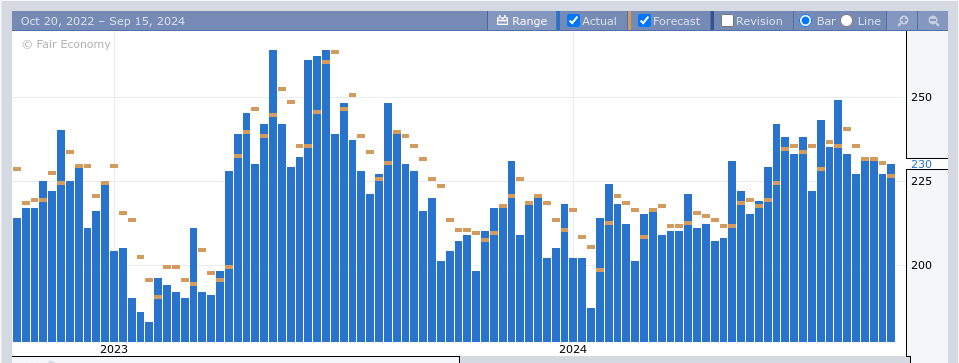The image size is (959, 363).
Task: Uncheck the Forecast checkbox
Action: [644, 21]
